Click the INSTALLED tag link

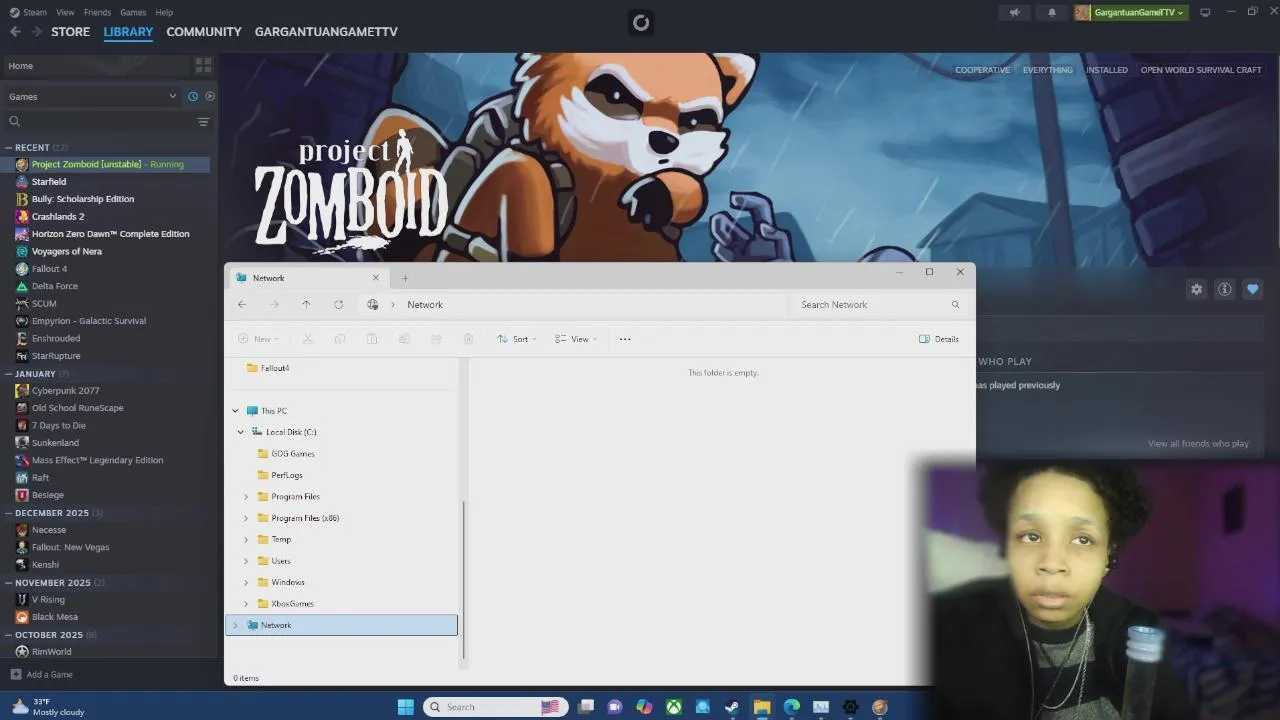click(x=1107, y=70)
